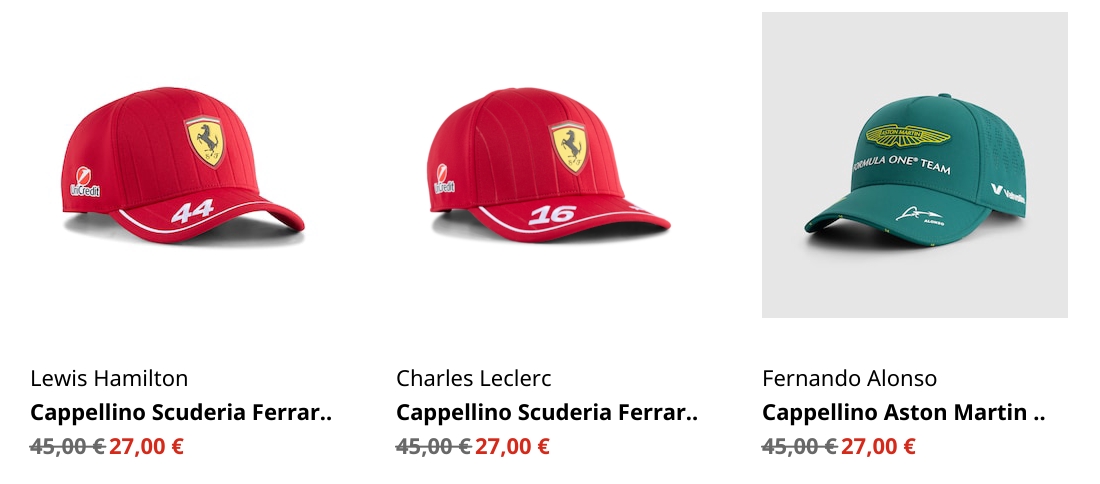Click the Ferrari shield on Hamilton's cap
This screenshot has width=1100, height=484.
coord(205,141)
